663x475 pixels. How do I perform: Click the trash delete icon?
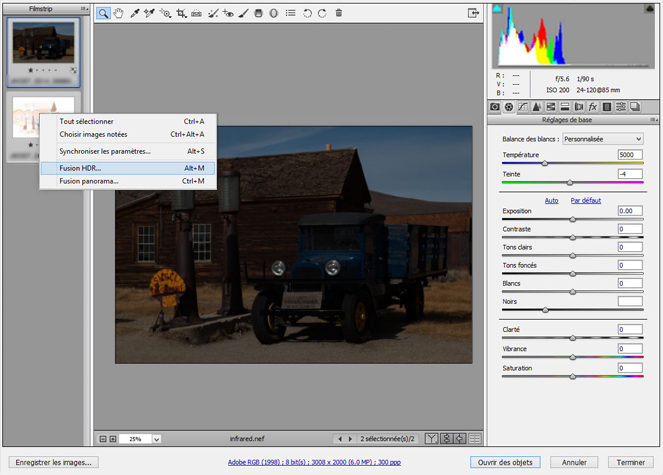coord(339,13)
